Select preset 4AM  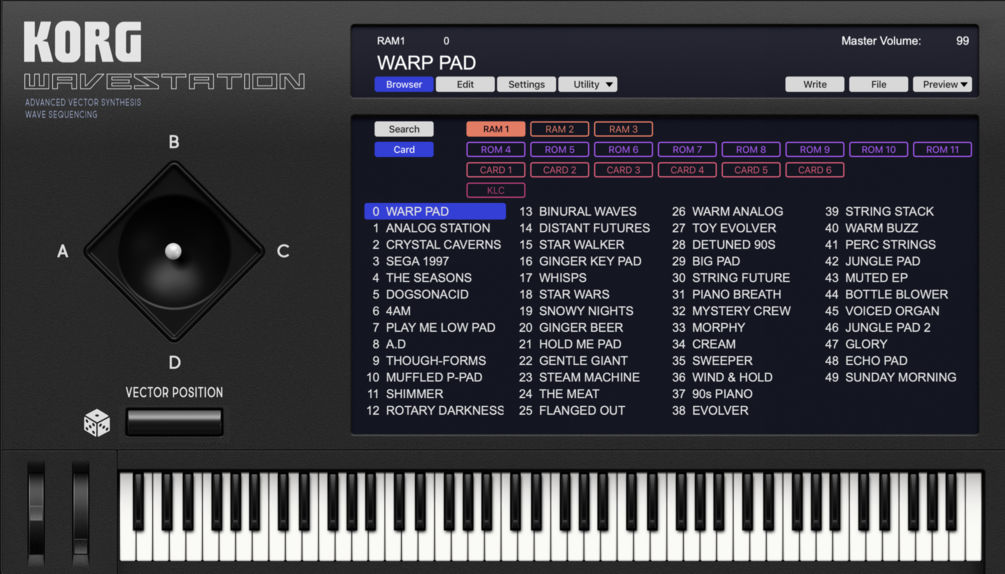click(x=398, y=311)
